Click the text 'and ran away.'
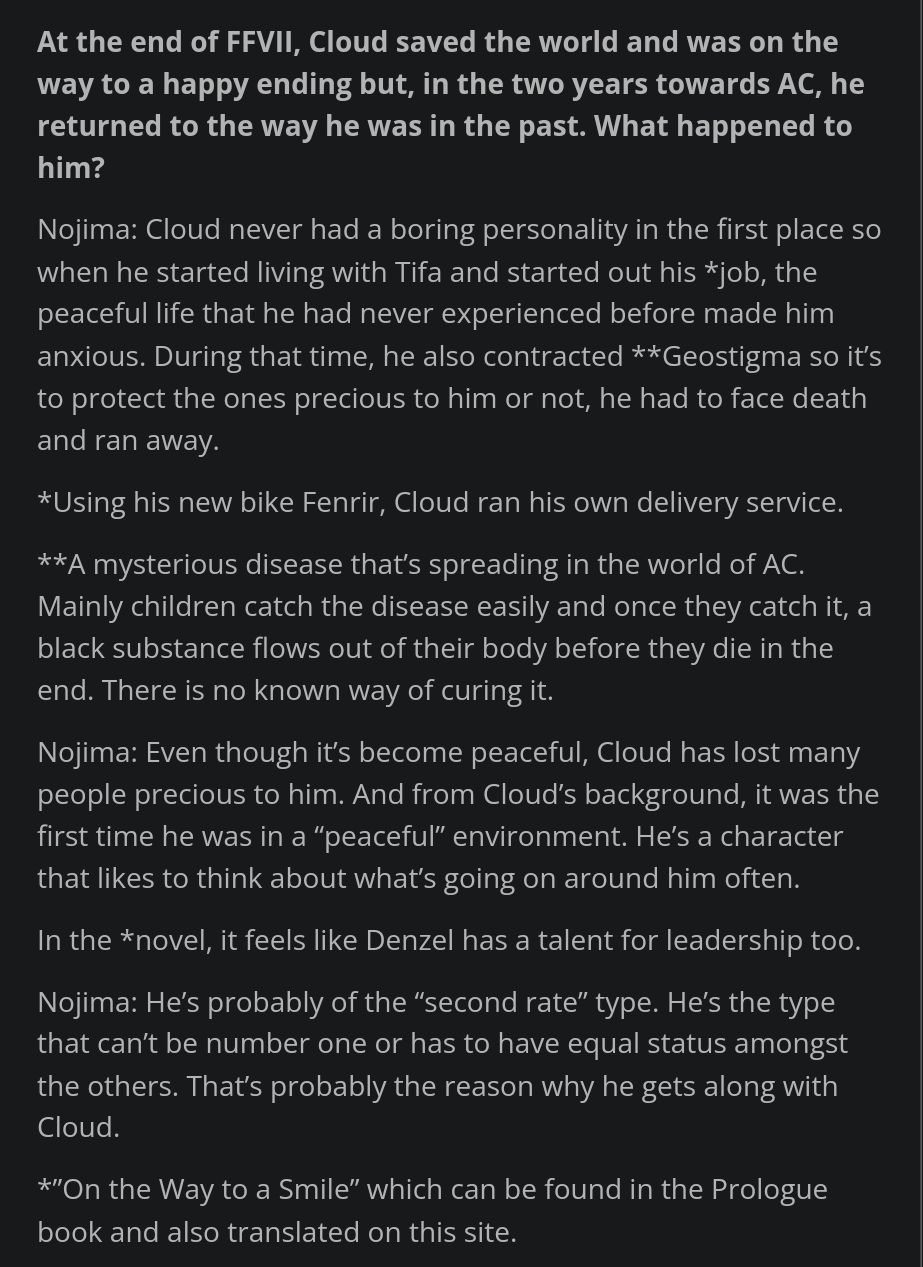The width and height of the screenshot is (923, 1267). [x=128, y=440]
